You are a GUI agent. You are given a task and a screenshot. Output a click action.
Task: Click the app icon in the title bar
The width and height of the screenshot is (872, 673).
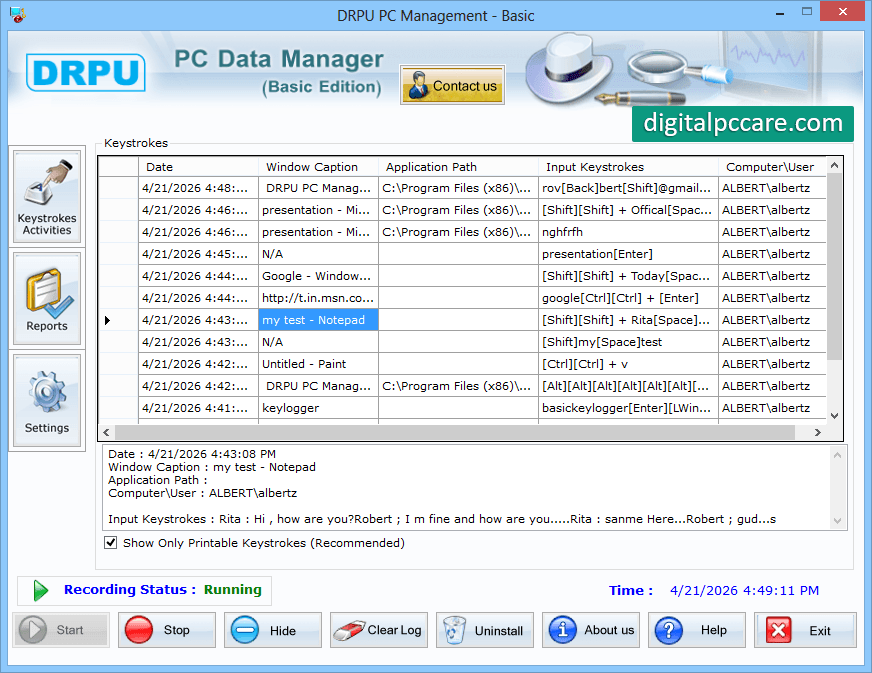17,15
